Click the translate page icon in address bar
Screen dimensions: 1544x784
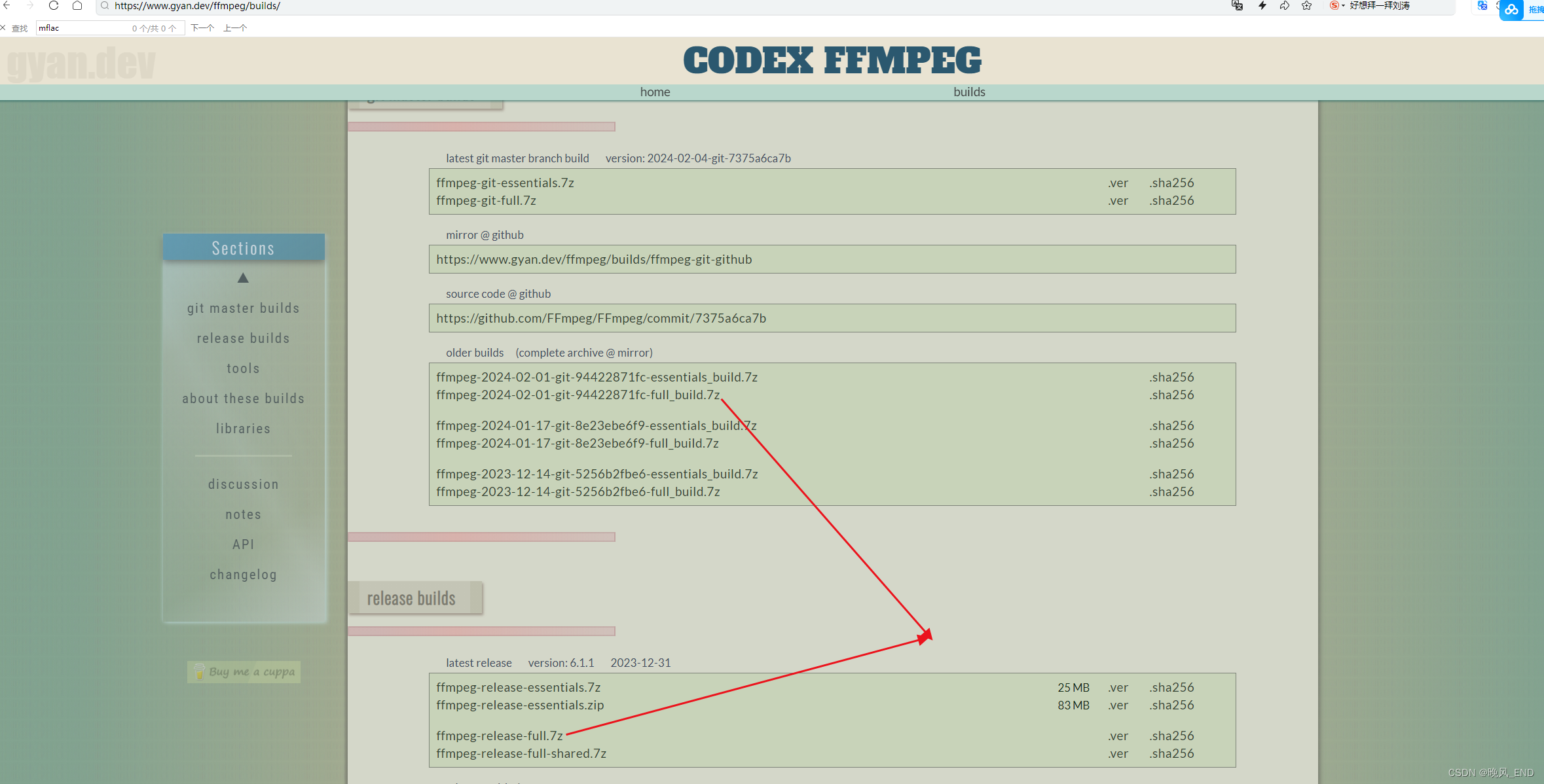(x=1237, y=6)
